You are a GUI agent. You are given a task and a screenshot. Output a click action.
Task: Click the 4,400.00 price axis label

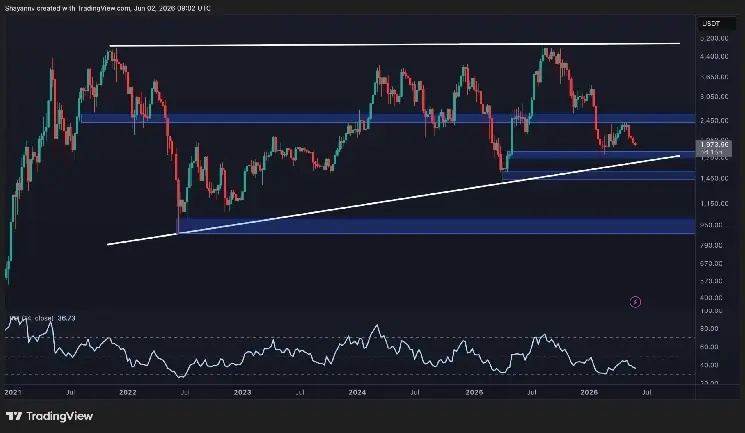(714, 56)
